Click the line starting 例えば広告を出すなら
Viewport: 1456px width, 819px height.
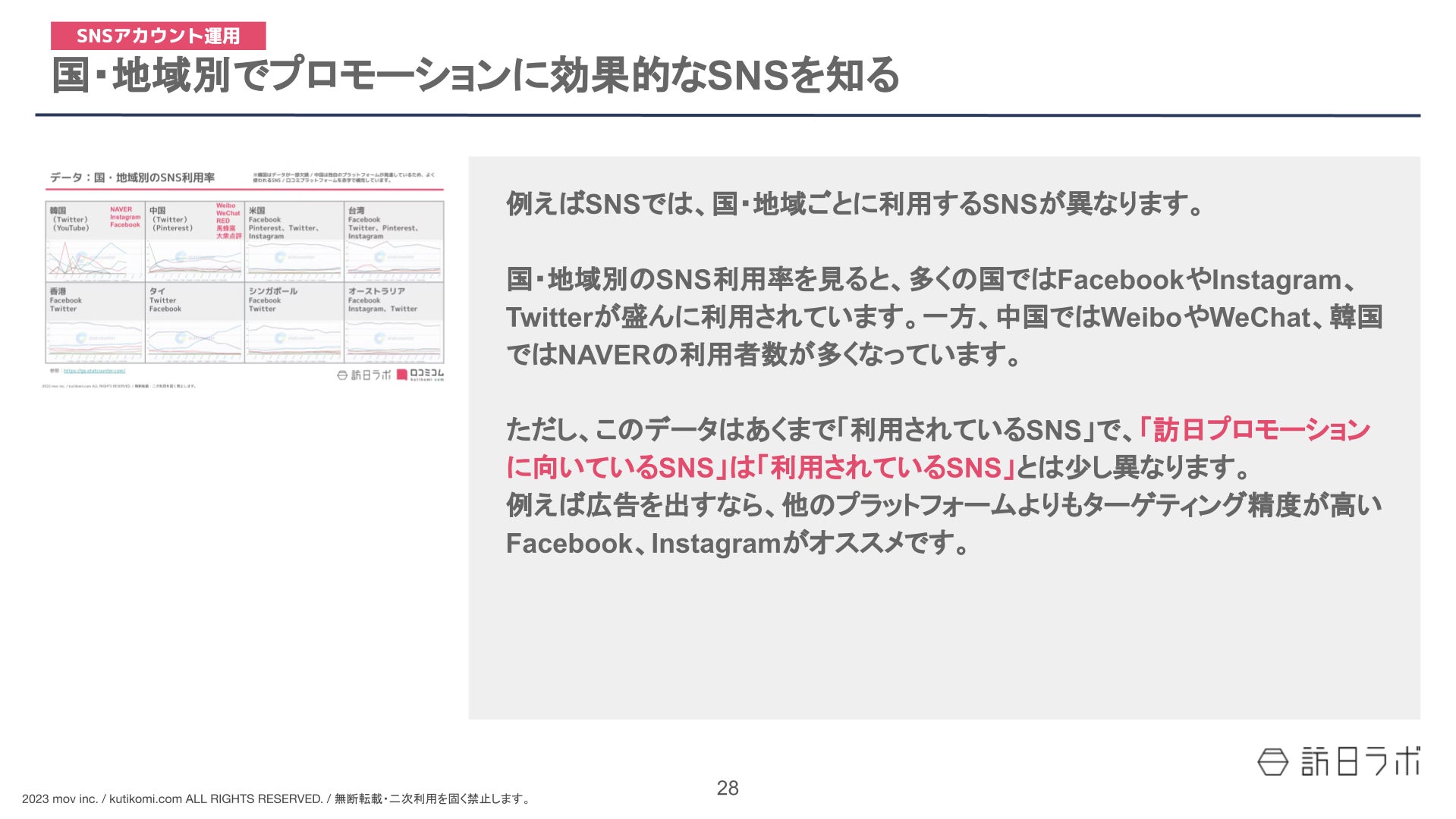[944, 505]
